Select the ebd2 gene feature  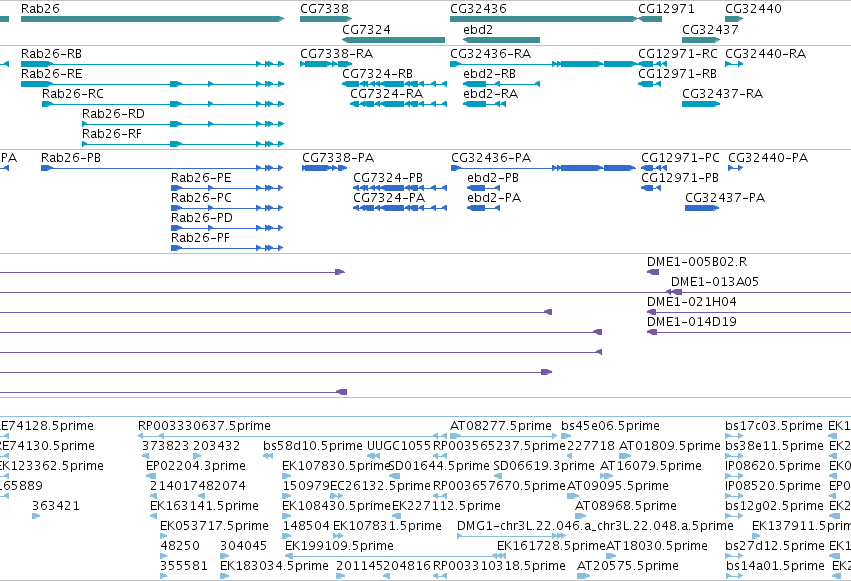(x=501, y=40)
